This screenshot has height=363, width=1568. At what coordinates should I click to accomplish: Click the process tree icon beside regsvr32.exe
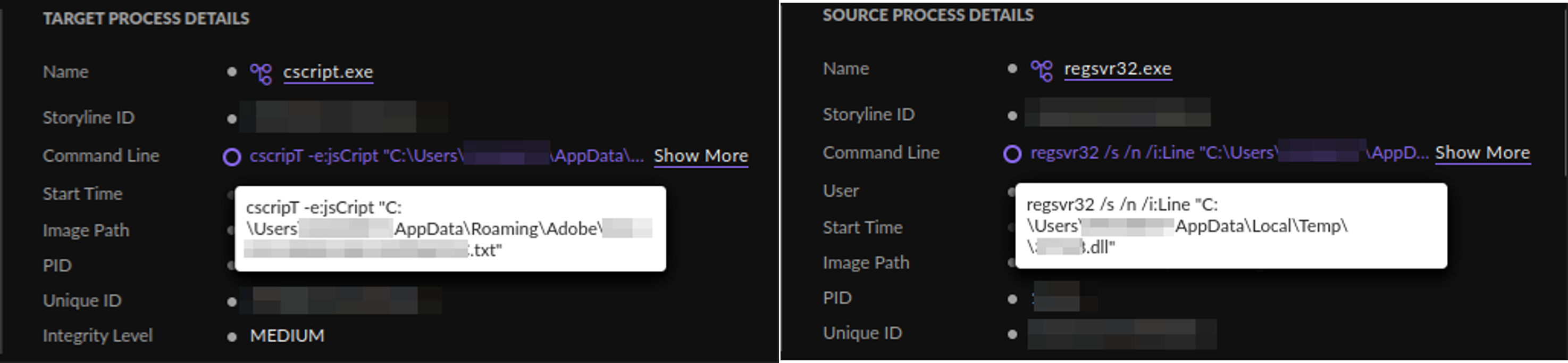[1042, 70]
